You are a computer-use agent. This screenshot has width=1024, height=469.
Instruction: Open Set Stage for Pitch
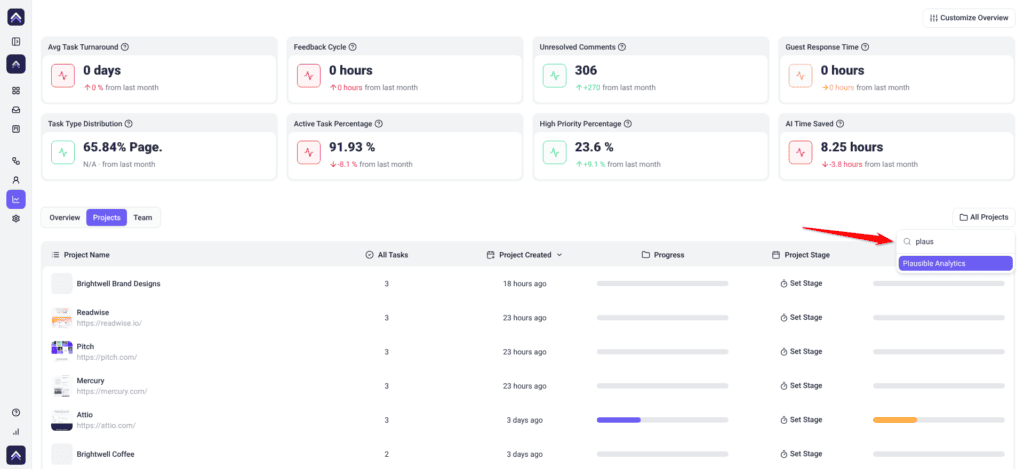tap(801, 351)
